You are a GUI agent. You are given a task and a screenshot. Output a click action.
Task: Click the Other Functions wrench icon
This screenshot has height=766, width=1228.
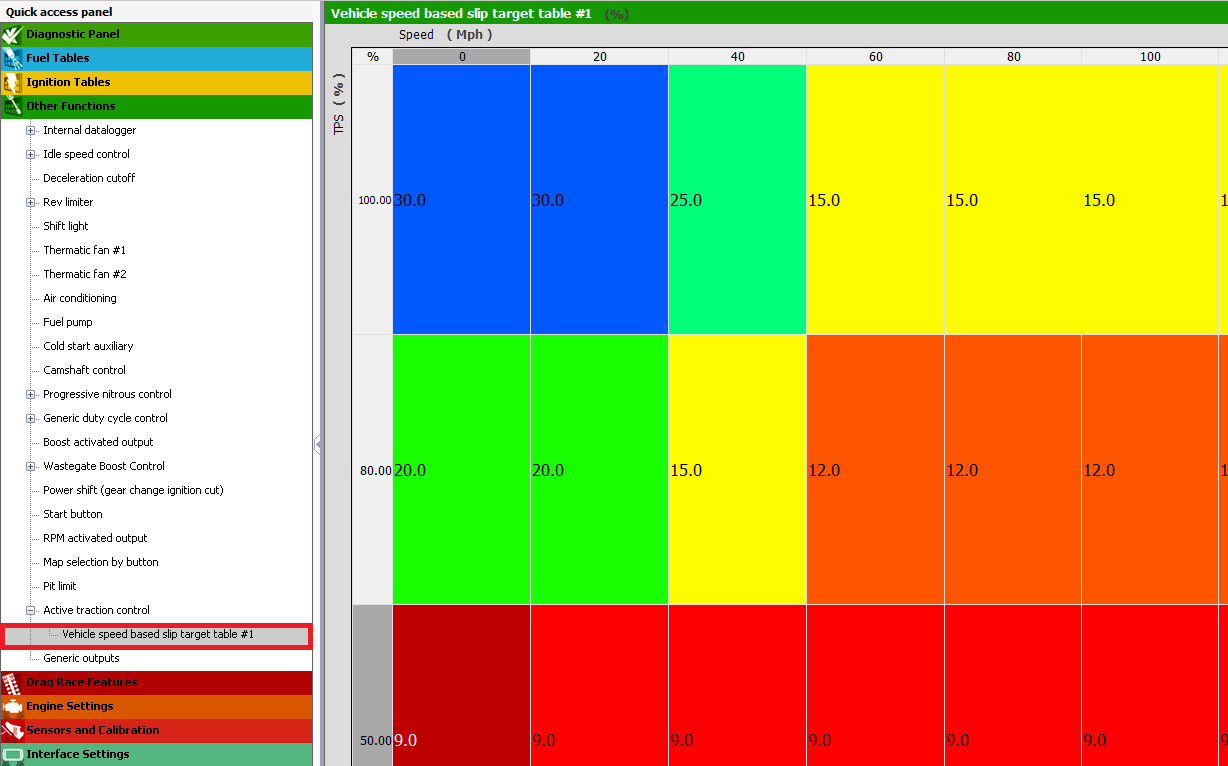[x=12, y=106]
